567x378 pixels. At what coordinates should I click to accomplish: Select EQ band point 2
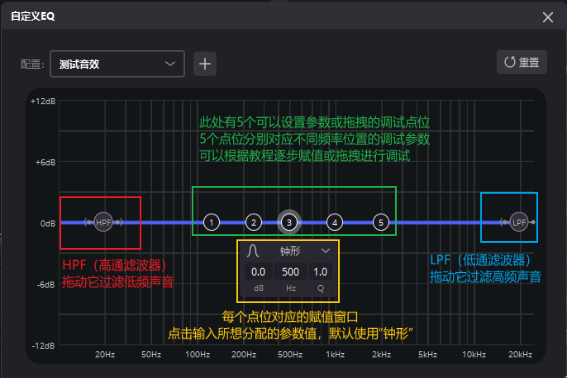pyautogui.click(x=253, y=222)
